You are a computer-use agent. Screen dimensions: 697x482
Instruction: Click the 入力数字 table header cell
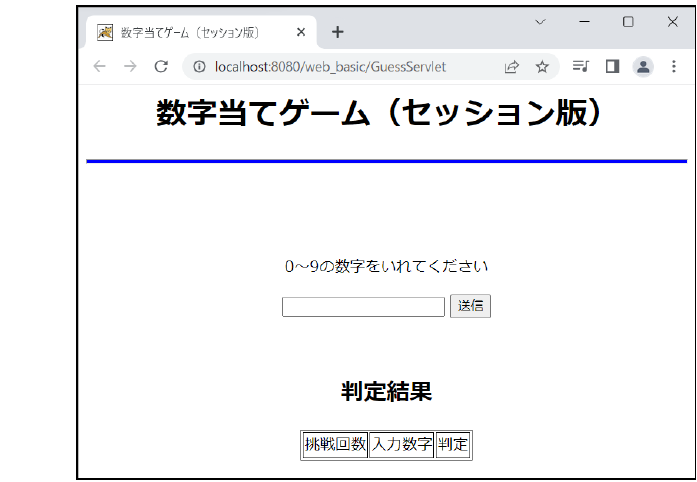pyautogui.click(x=402, y=445)
